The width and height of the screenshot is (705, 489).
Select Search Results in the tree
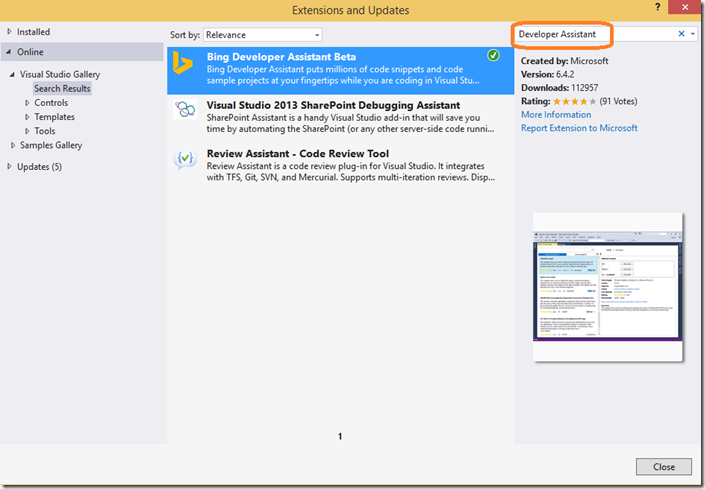coord(62,89)
